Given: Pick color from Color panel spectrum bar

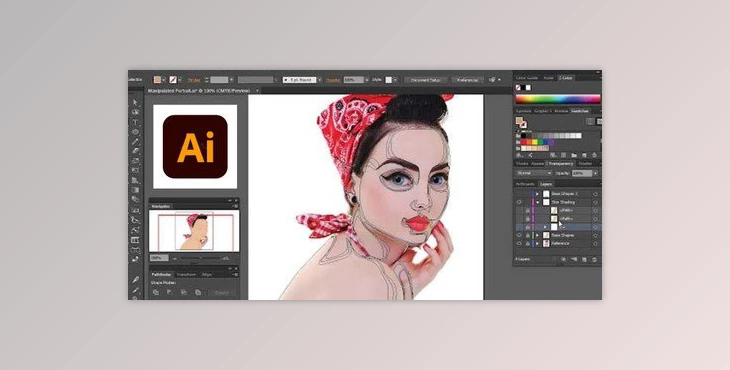Looking at the screenshot, I should (x=558, y=99).
